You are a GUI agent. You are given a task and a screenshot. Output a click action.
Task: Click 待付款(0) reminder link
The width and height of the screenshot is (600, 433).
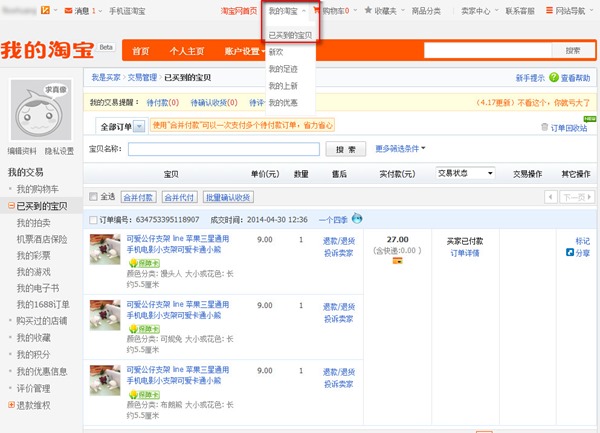click(163, 103)
